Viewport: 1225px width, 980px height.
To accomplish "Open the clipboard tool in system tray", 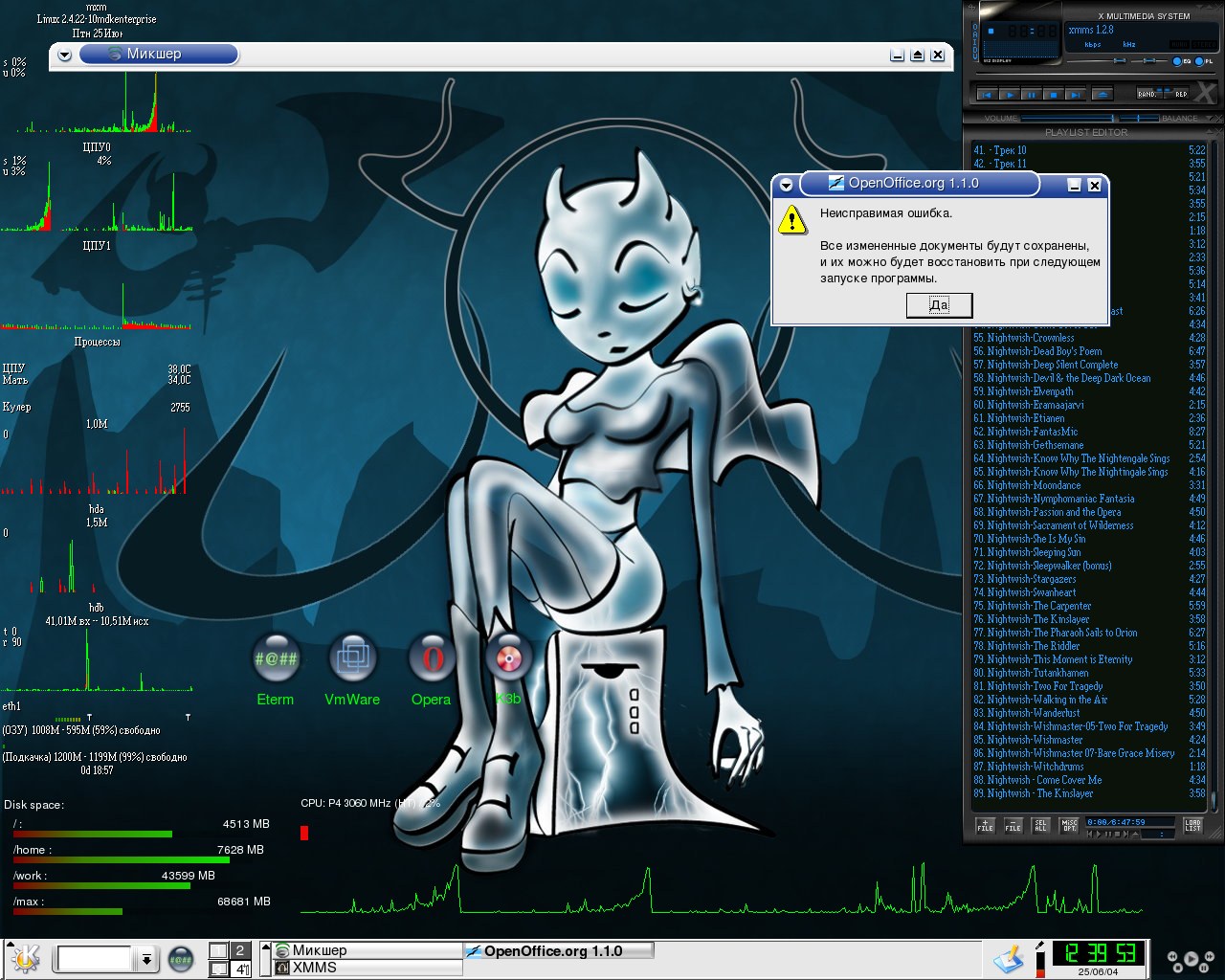I will click(1008, 958).
